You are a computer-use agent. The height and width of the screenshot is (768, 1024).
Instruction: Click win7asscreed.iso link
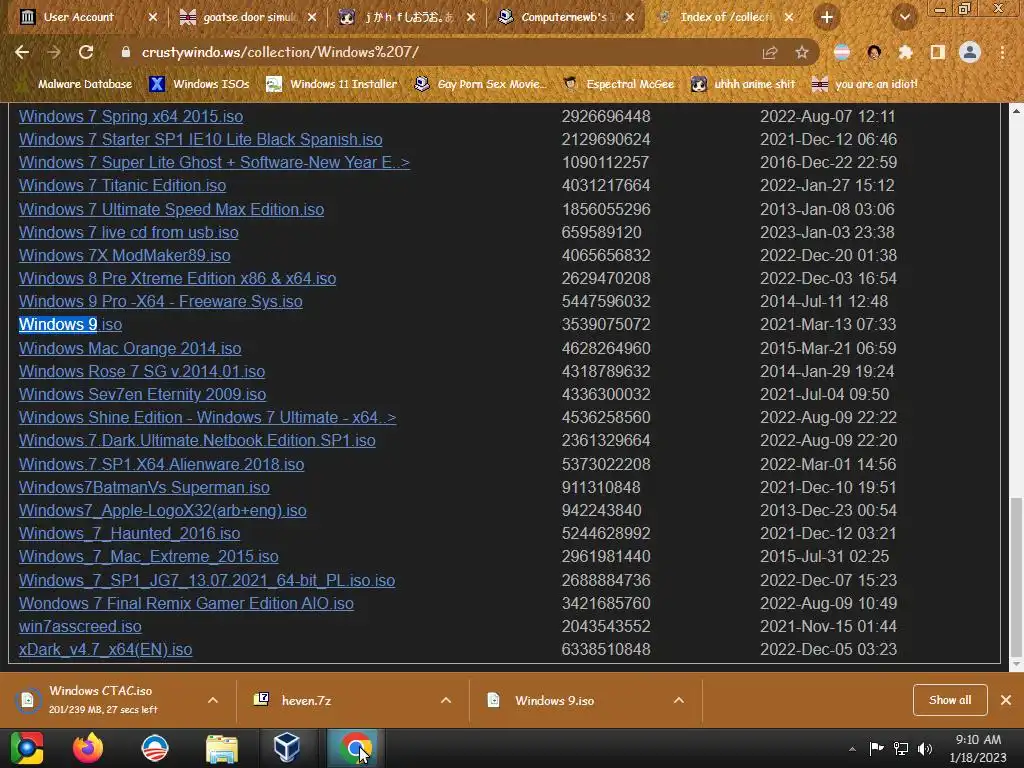(80, 626)
